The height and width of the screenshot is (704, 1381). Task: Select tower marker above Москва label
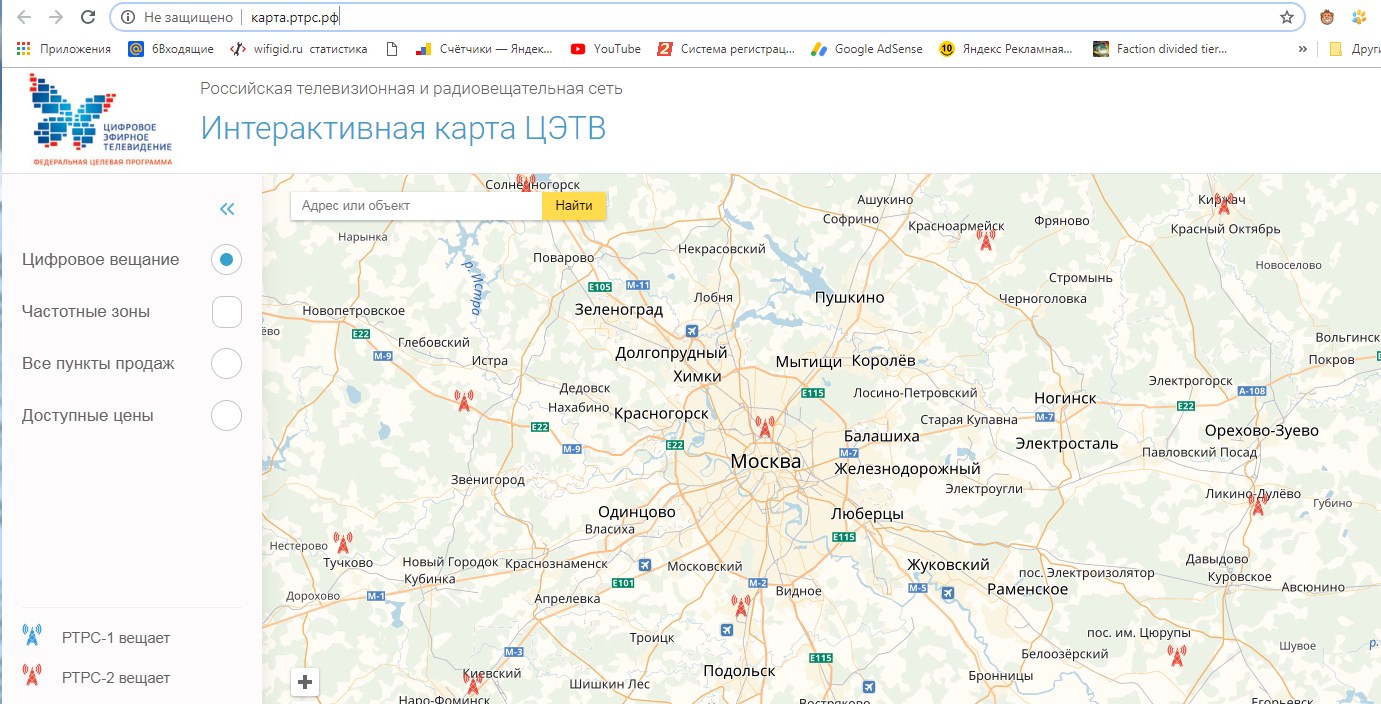click(765, 428)
